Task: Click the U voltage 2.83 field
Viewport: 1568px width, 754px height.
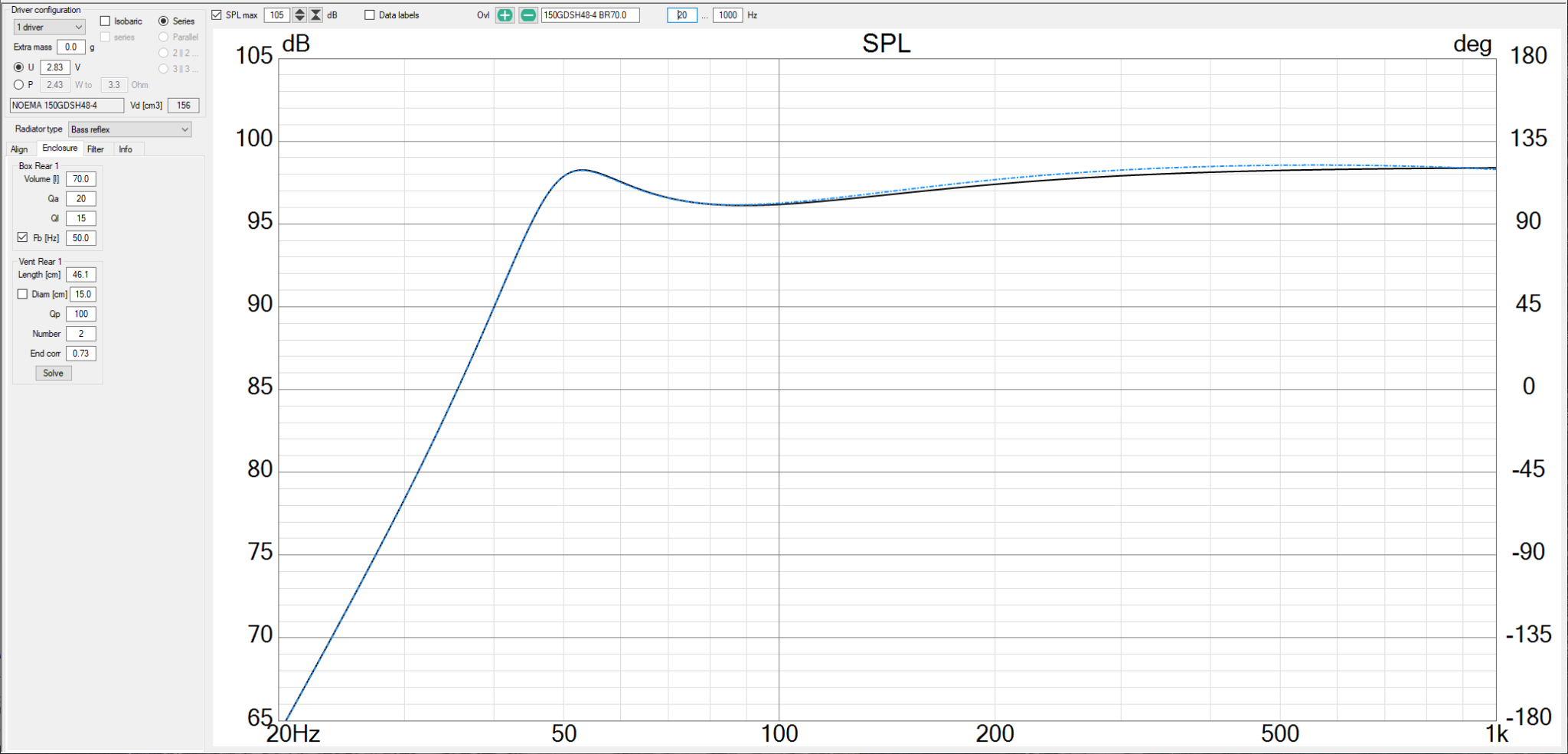Action: (55, 67)
